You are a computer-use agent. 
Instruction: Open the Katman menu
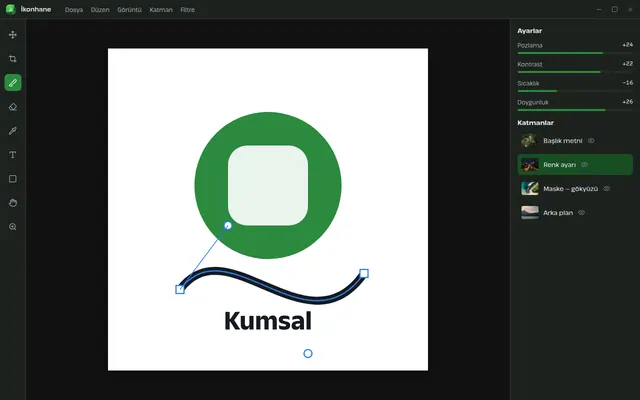tap(161, 10)
